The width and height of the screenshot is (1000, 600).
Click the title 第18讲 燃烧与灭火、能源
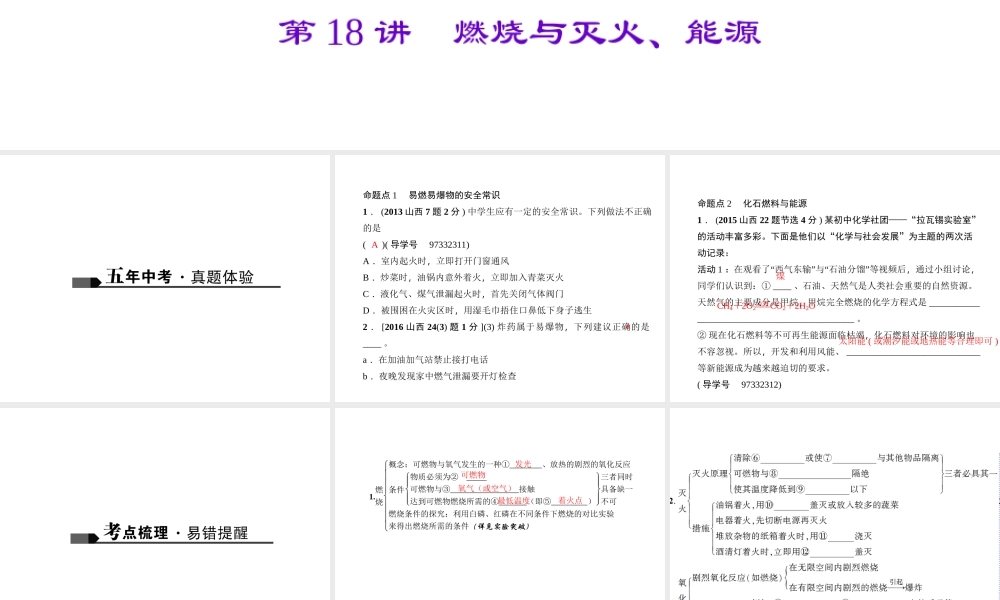point(520,33)
